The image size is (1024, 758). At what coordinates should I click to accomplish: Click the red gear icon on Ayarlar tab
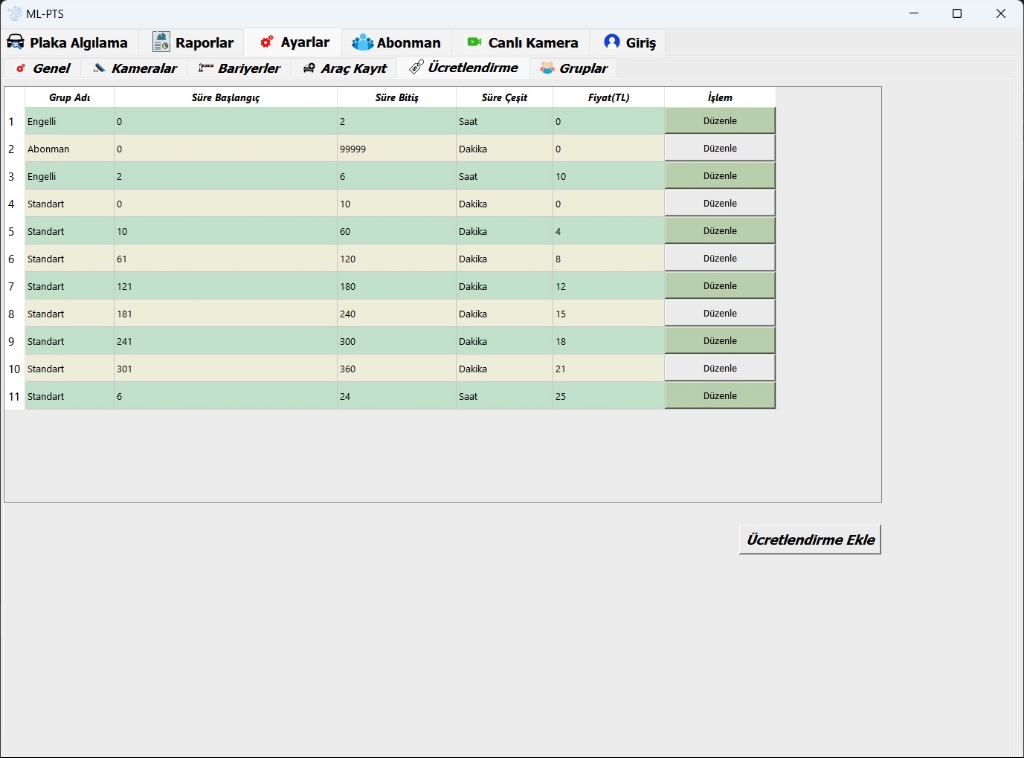click(266, 42)
